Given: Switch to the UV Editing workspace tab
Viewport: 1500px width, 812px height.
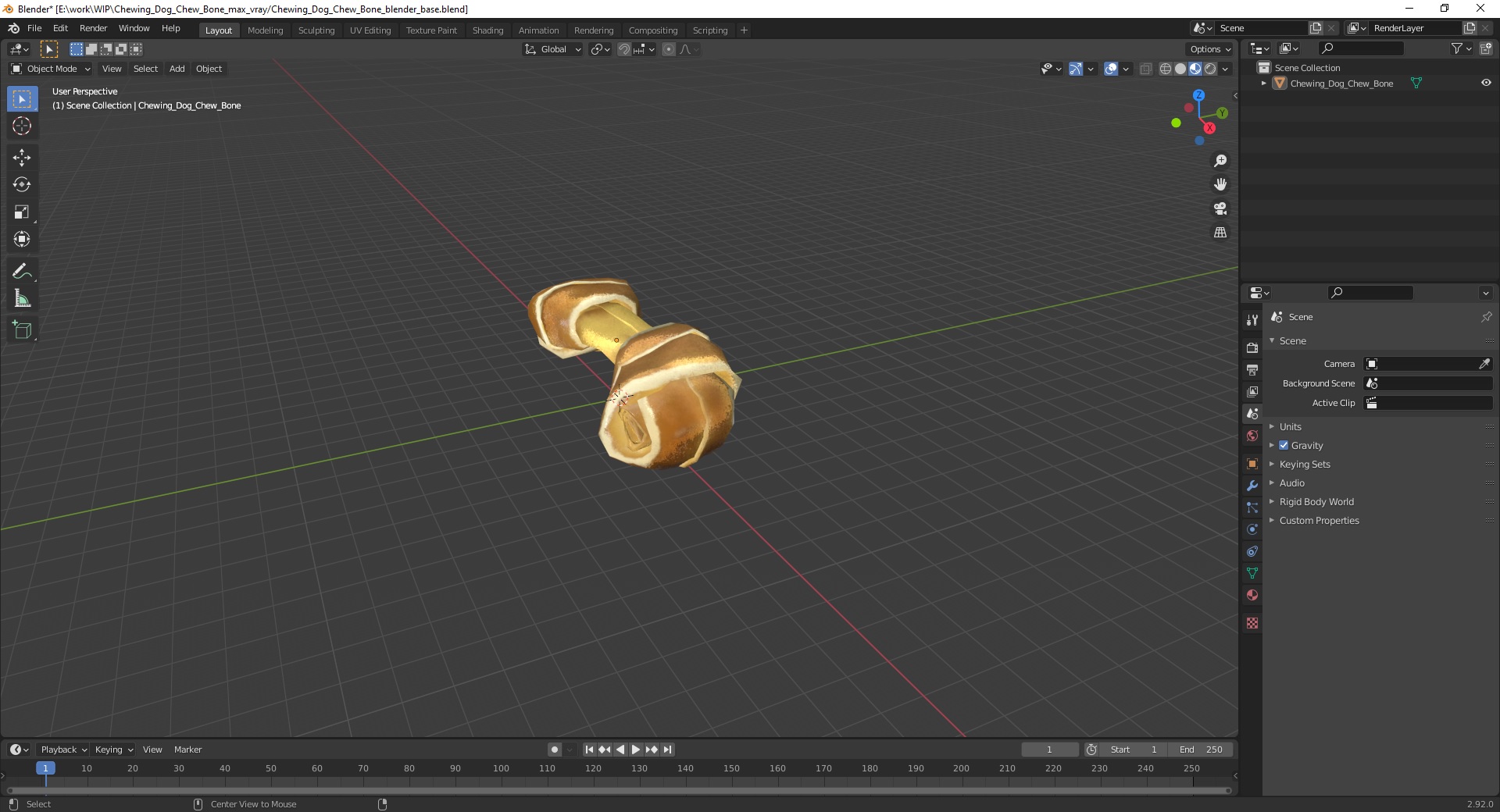Looking at the screenshot, I should [x=370, y=30].
